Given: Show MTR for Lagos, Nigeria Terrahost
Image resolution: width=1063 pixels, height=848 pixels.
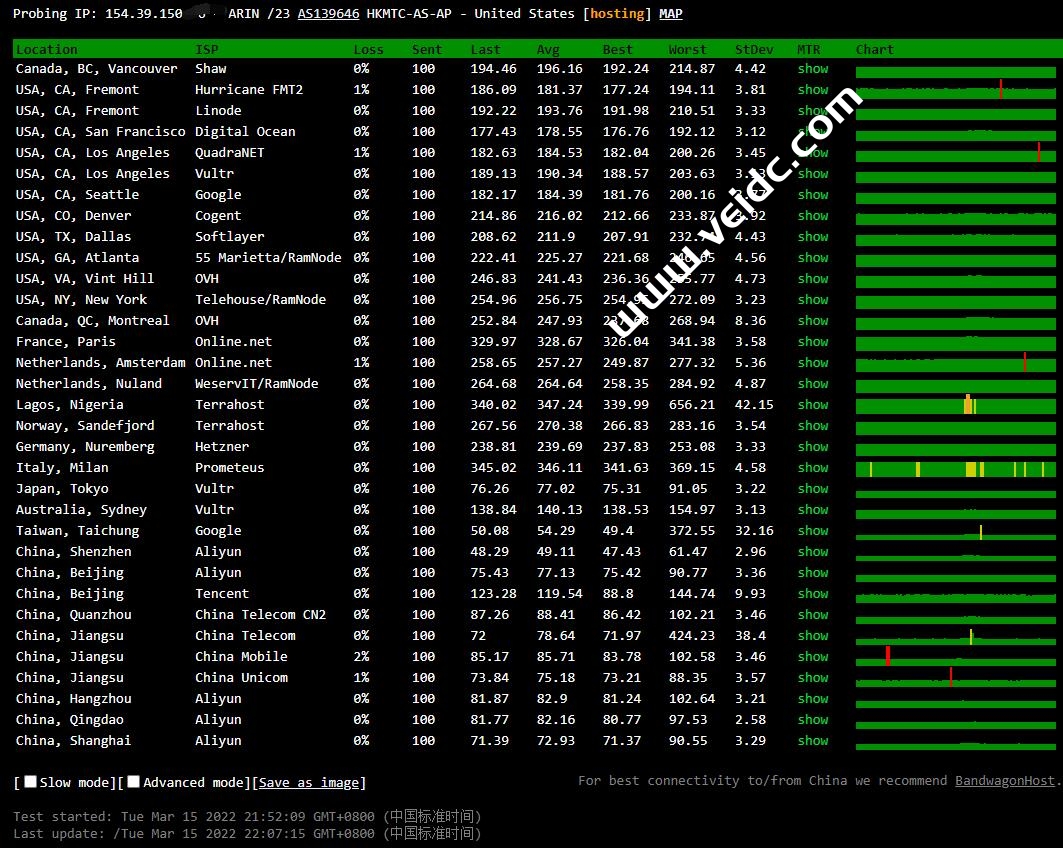Looking at the screenshot, I should point(812,405).
